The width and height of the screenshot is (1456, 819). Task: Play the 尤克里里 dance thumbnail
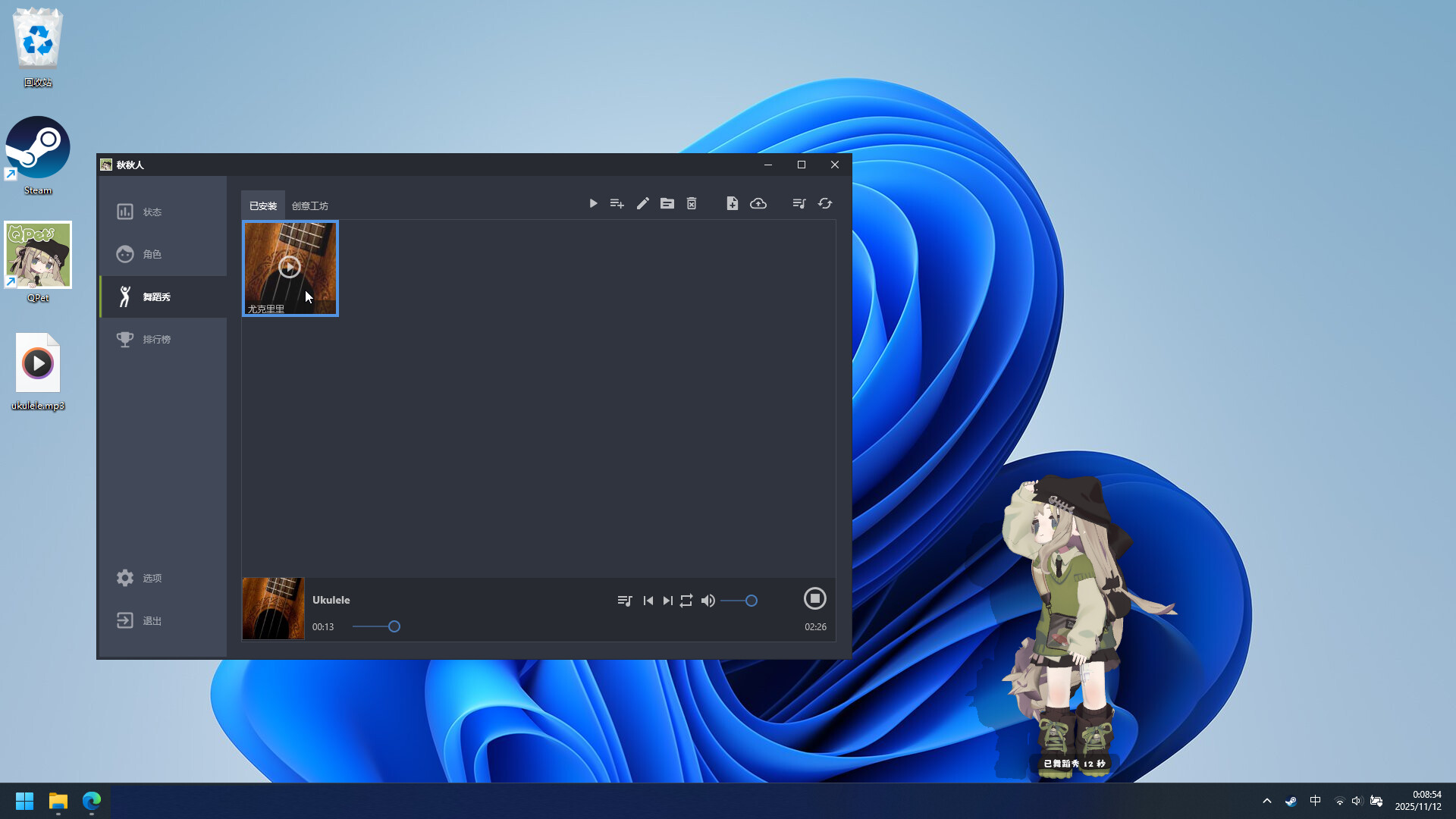[x=290, y=268]
